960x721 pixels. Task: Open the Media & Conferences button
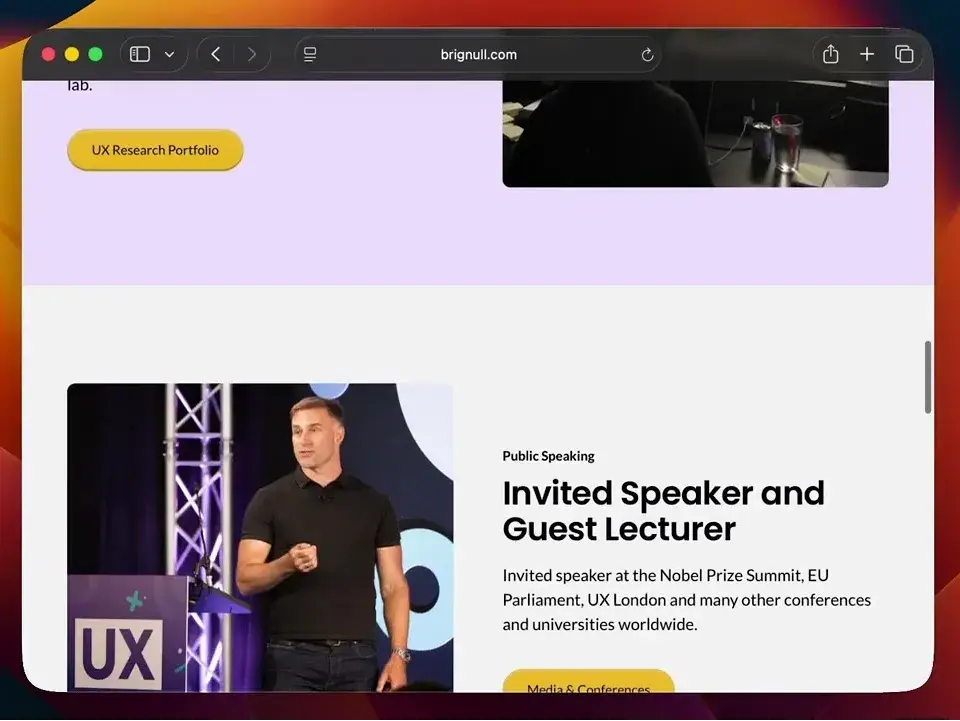[x=588, y=683]
